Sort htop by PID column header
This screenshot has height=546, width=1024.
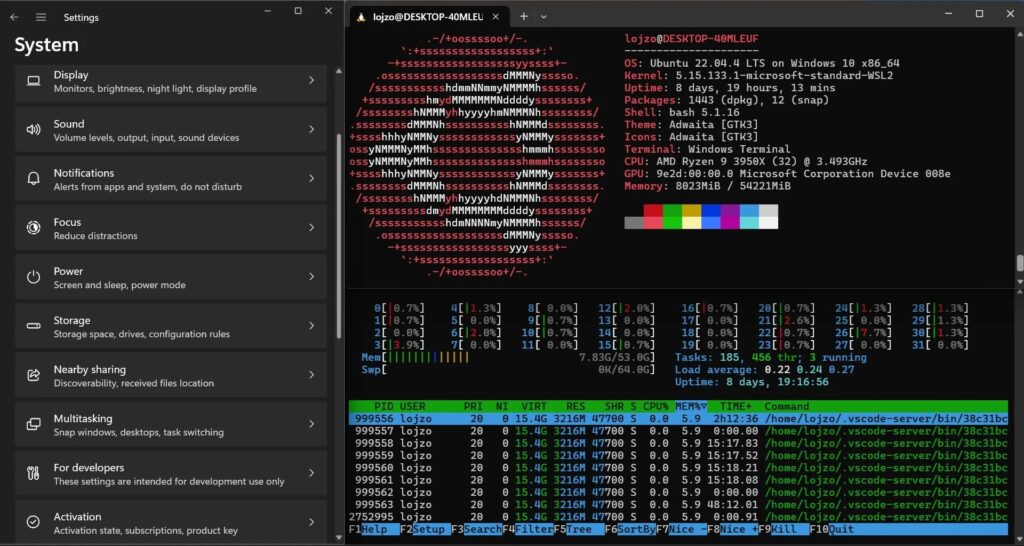click(x=383, y=406)
